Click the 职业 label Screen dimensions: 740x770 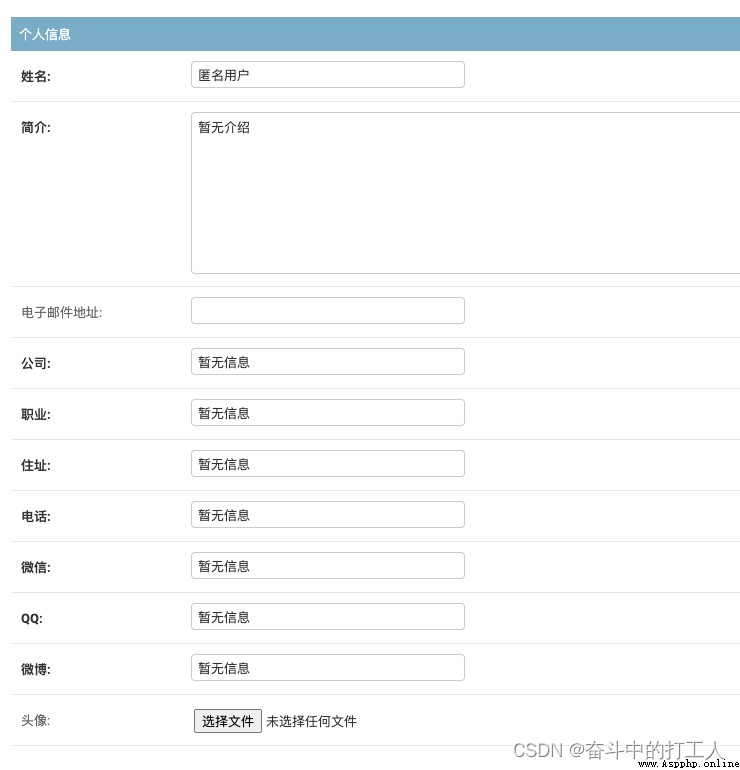click(x=35, y=414)
